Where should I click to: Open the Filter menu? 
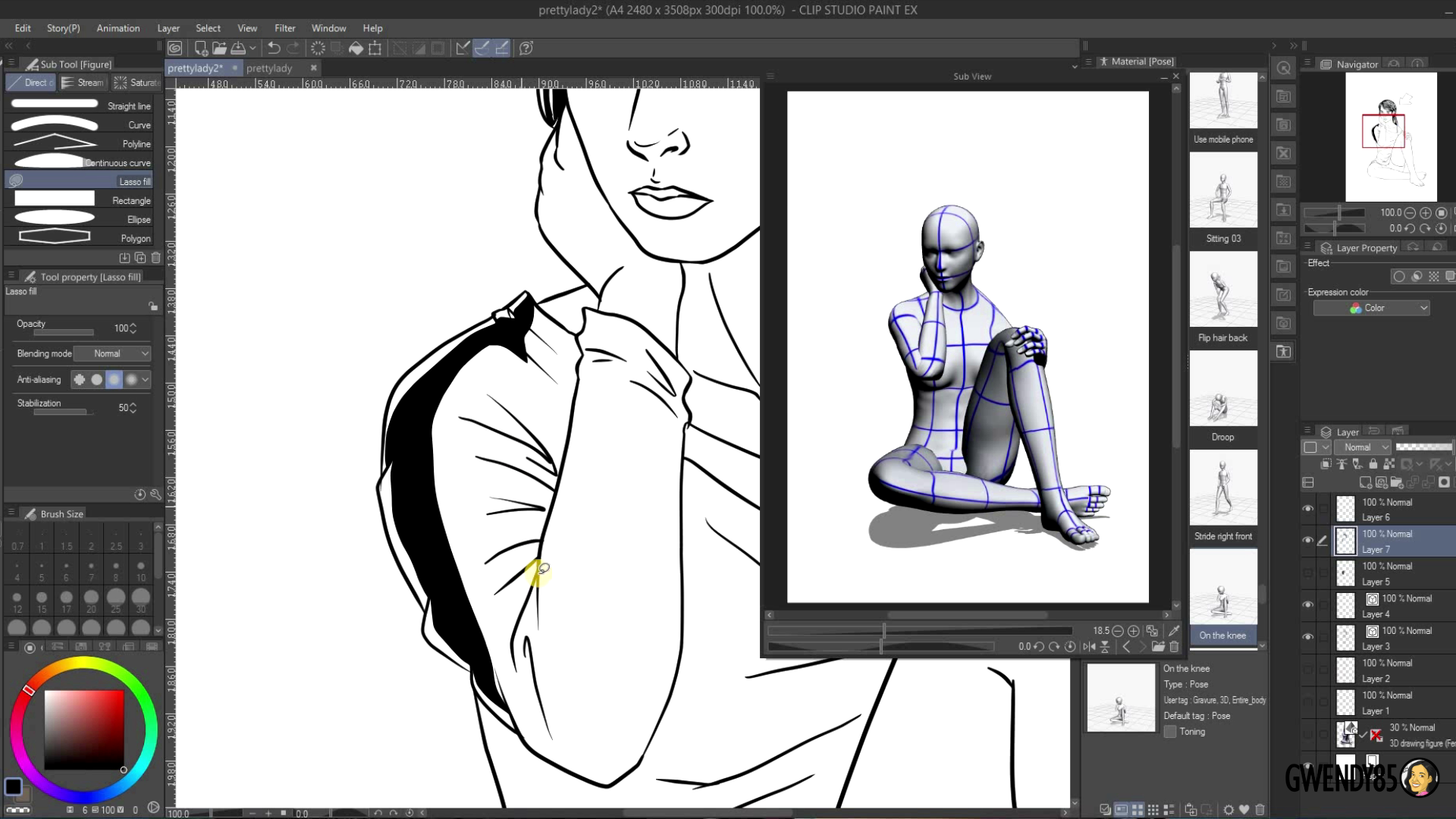(x=284, y=28)
